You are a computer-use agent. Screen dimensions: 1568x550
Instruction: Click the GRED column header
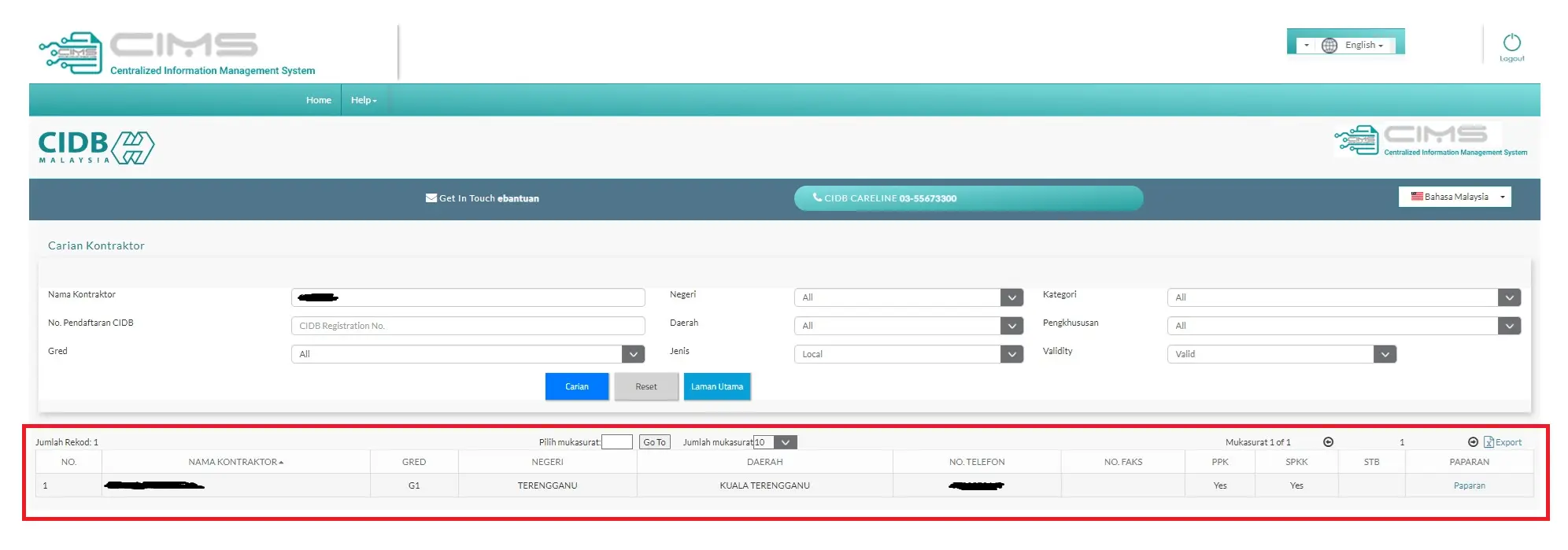414,462
